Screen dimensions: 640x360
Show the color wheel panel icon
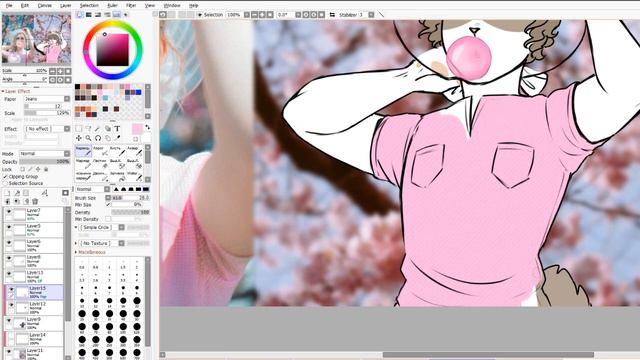80,15
